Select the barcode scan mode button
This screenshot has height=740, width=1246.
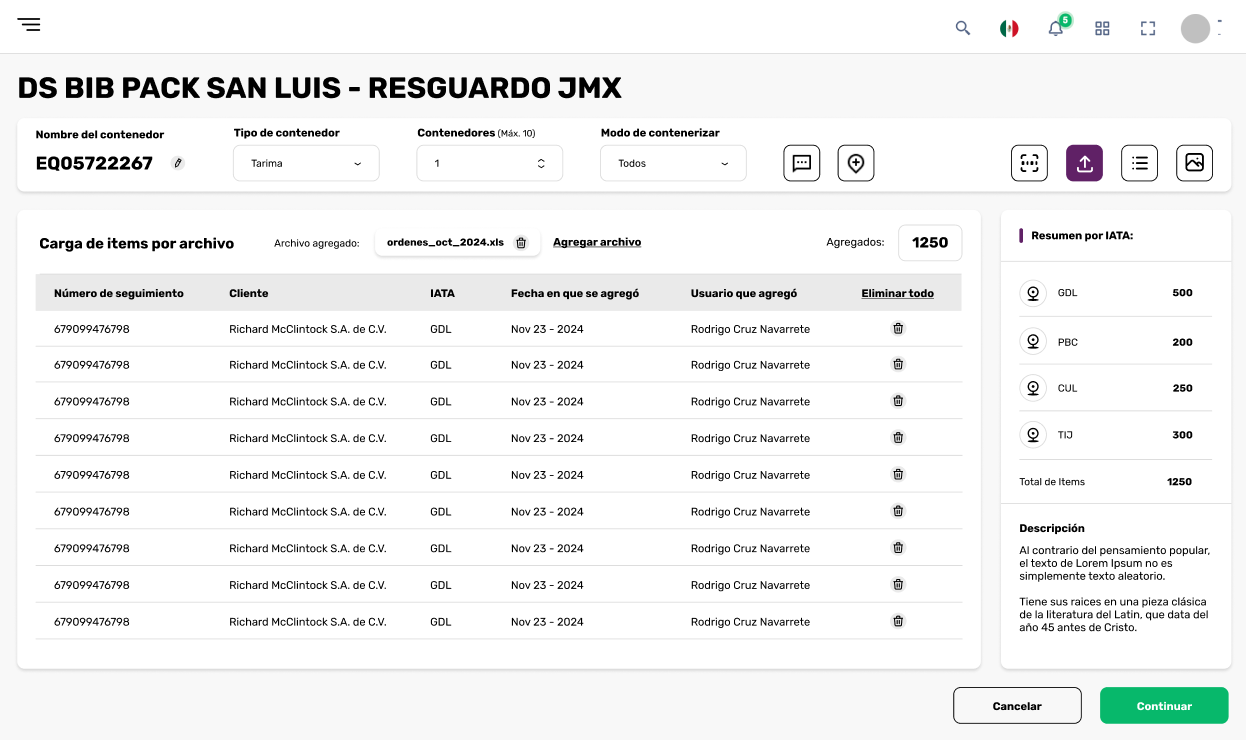coord(1029,163)
